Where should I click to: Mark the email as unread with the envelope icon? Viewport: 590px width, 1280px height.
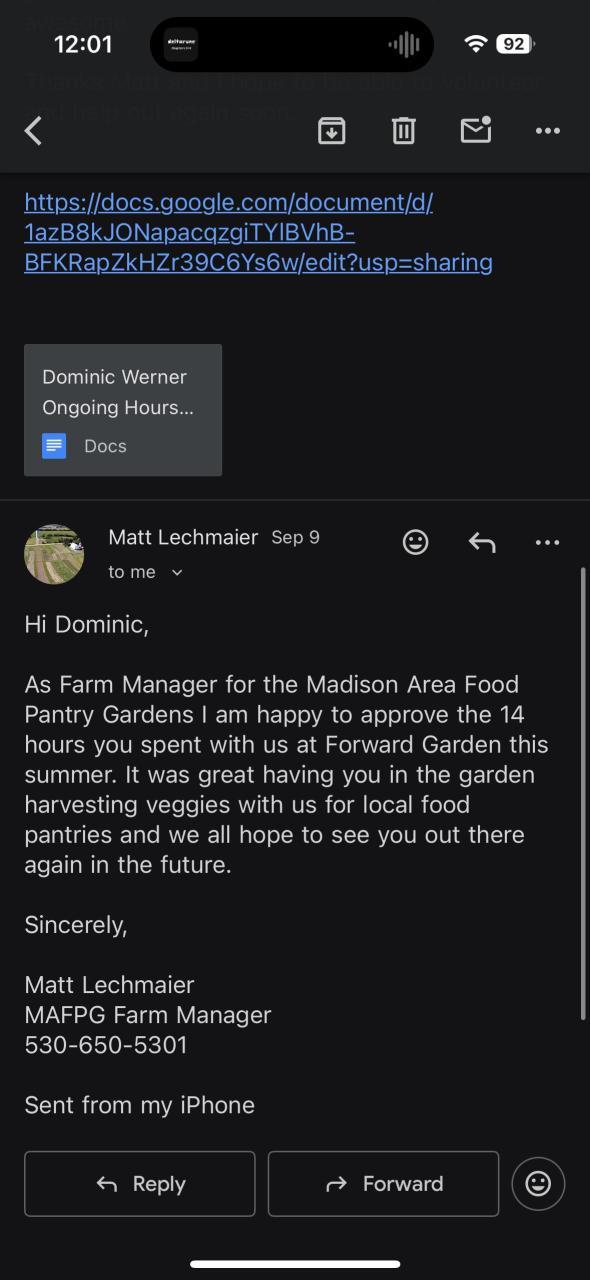[476, 130]
